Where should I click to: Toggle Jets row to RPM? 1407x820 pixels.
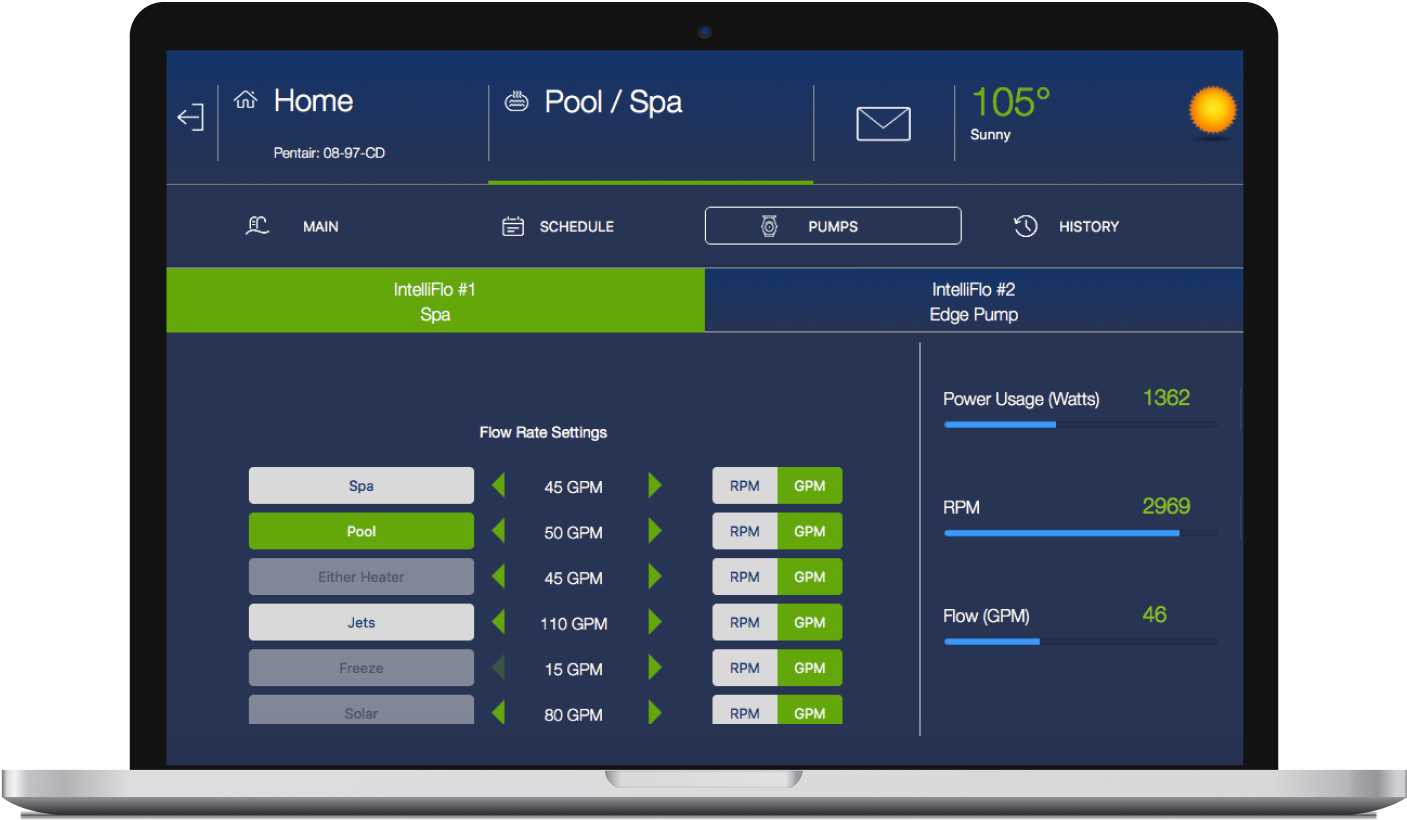pyautogui.click(x=744, y=622)
